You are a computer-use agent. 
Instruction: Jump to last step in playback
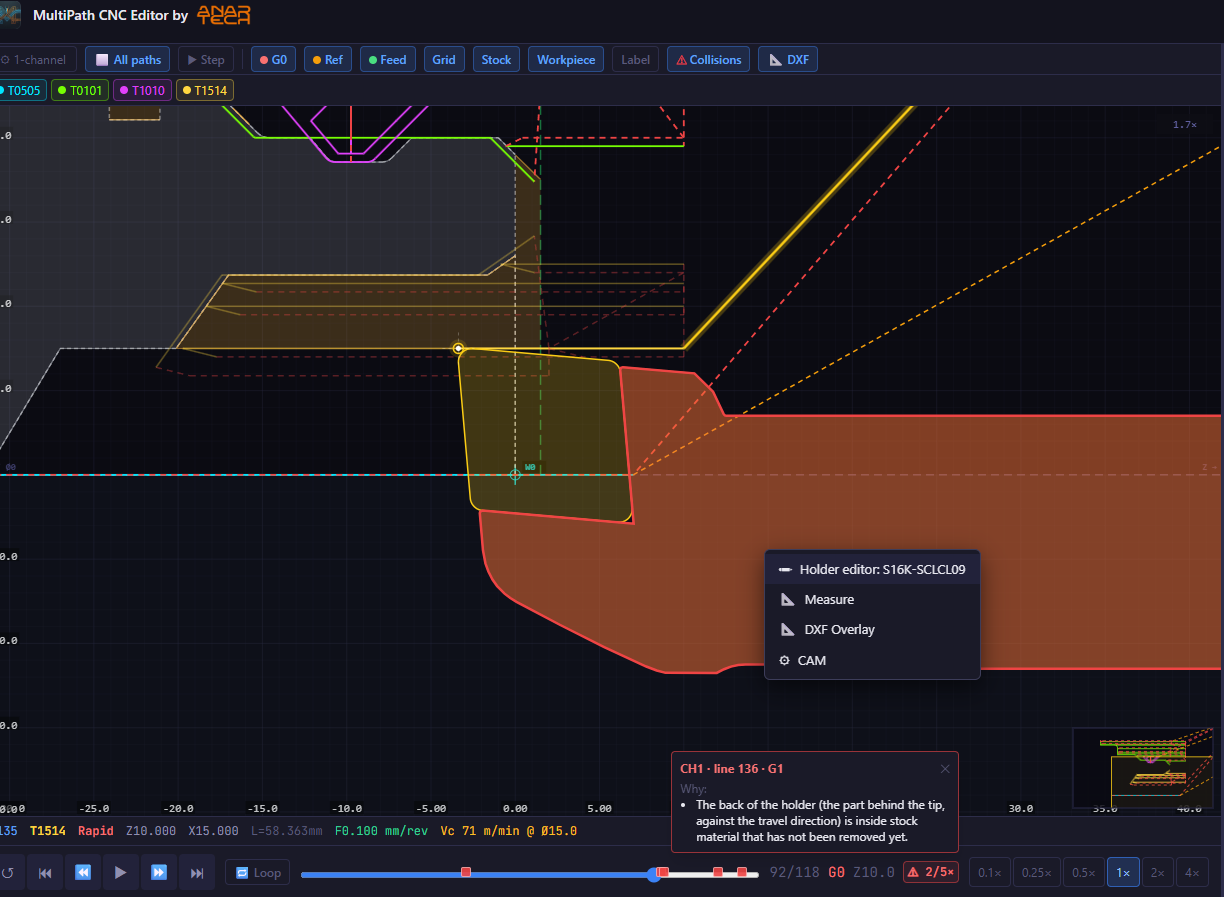(x=197, y=873)
